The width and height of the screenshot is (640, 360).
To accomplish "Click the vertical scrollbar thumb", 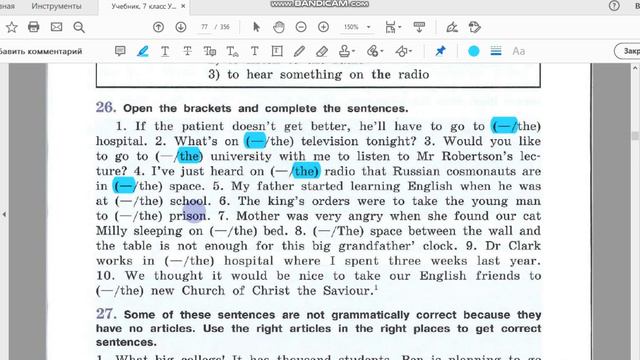I will click(635, 136).
